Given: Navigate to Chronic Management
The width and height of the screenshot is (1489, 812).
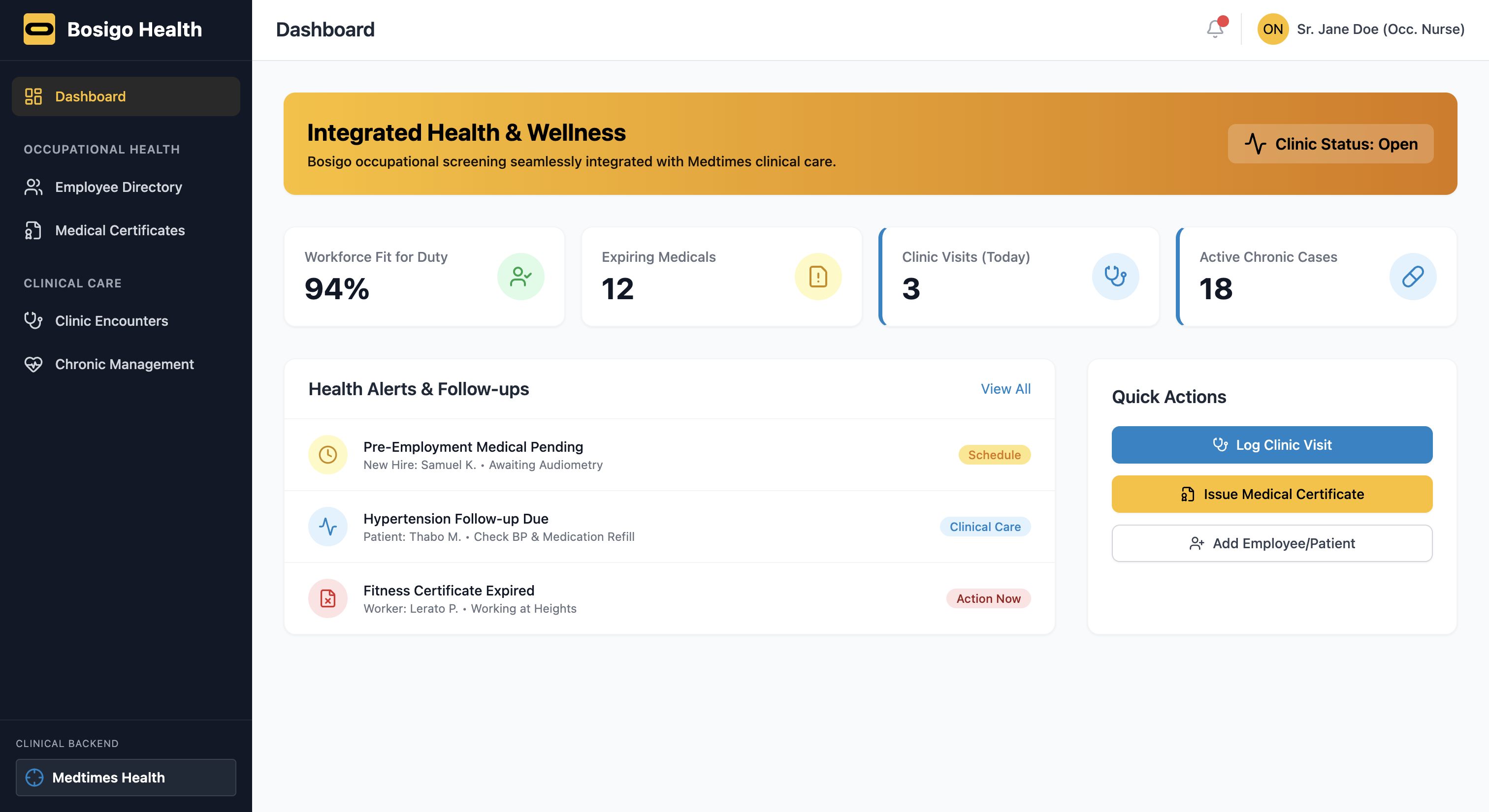Looking at the screenshot, I should point(126,365).
